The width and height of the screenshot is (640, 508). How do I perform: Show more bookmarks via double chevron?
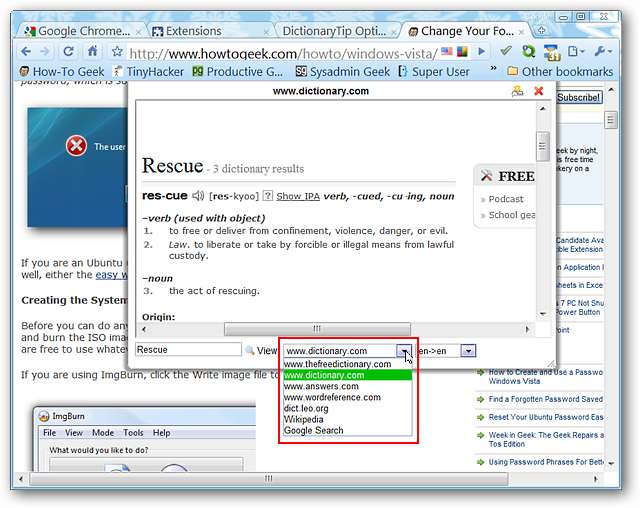pos(493,69)
